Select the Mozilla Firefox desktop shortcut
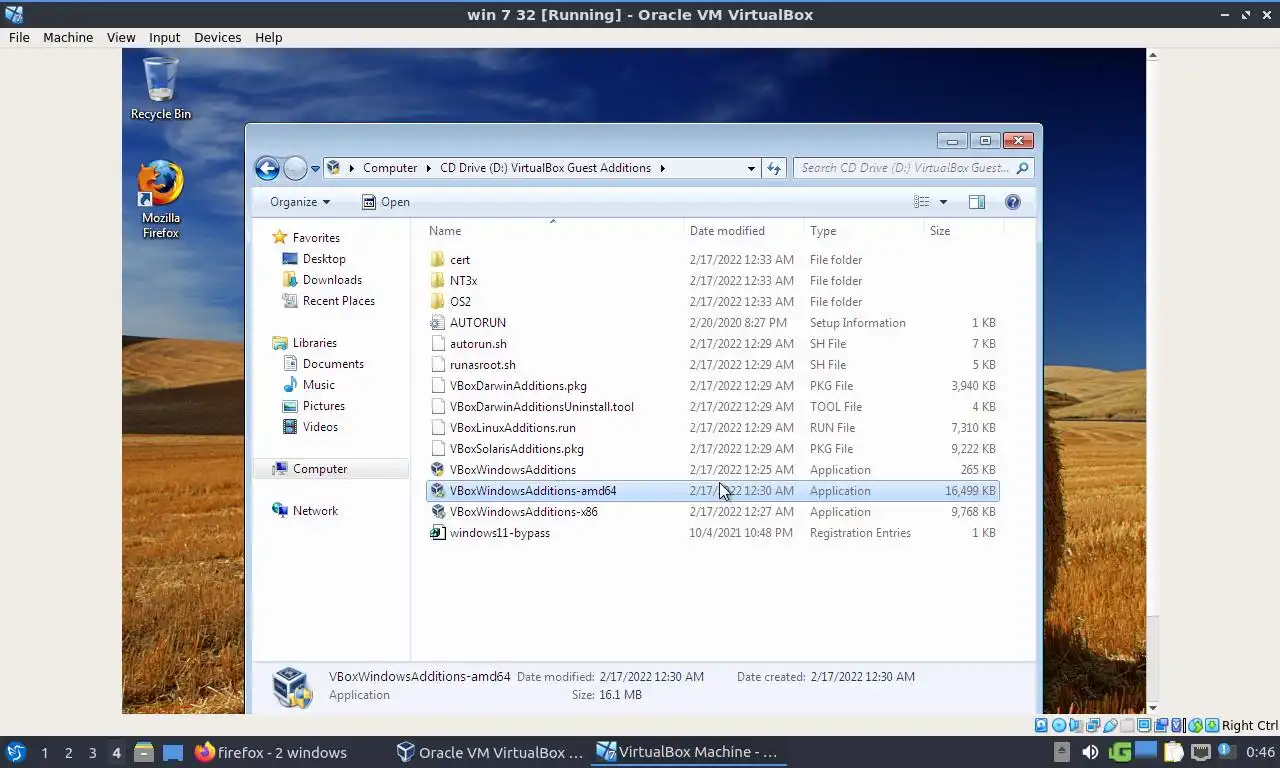 point(160,200)
